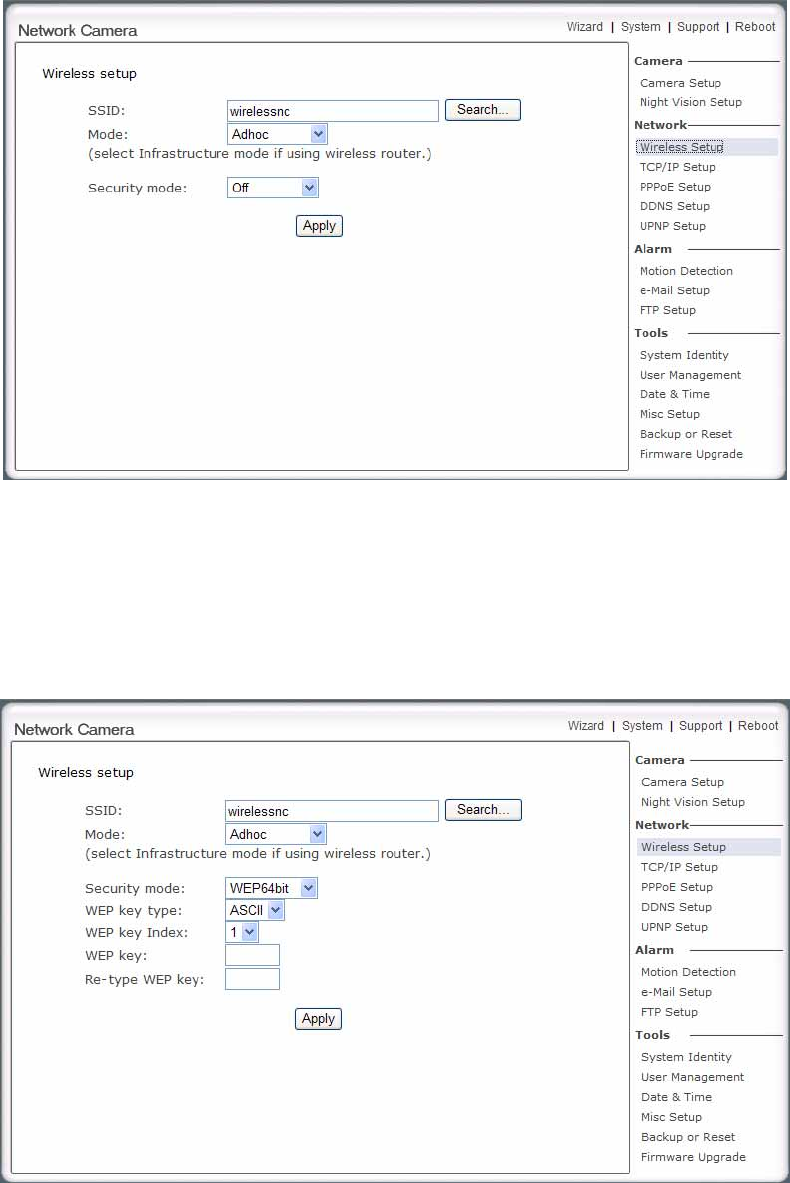This screenshot has width=790, height=1183.
Task: Open Mode dropdown in upper panel
Action: point(277,134)
